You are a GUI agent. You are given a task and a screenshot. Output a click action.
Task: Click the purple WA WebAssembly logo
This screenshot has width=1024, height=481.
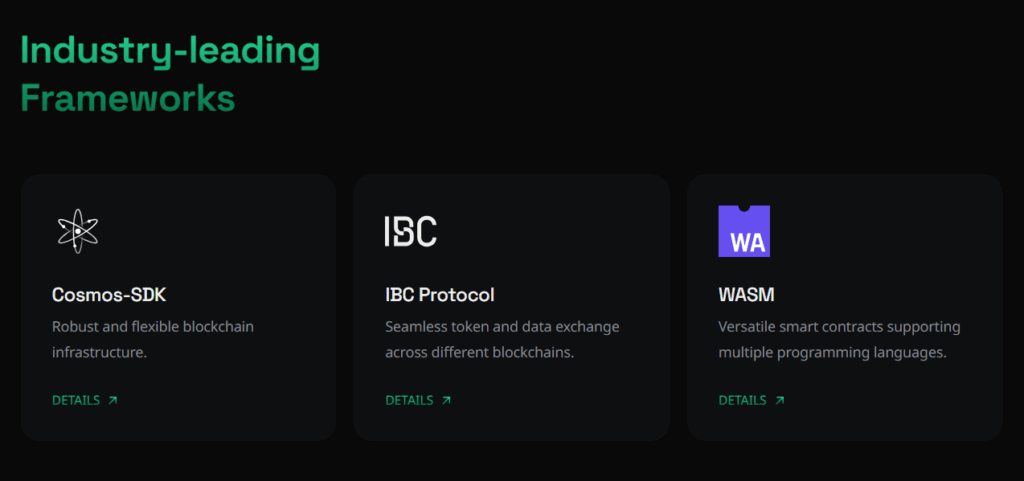click(x=744, y=231)
